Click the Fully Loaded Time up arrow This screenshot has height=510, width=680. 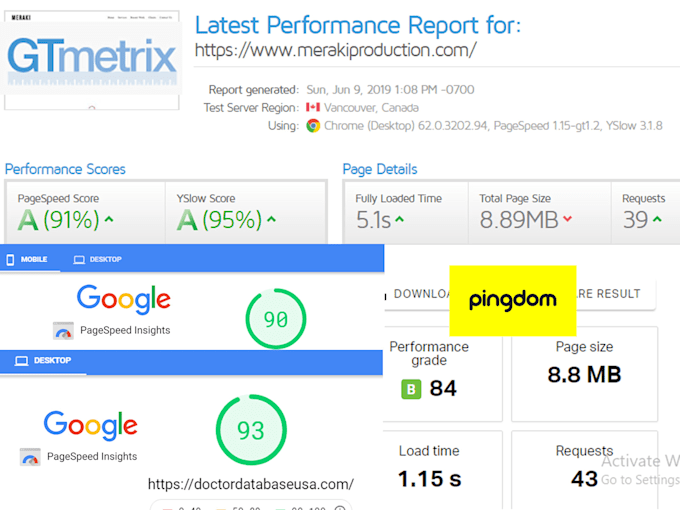pos(399,219)
